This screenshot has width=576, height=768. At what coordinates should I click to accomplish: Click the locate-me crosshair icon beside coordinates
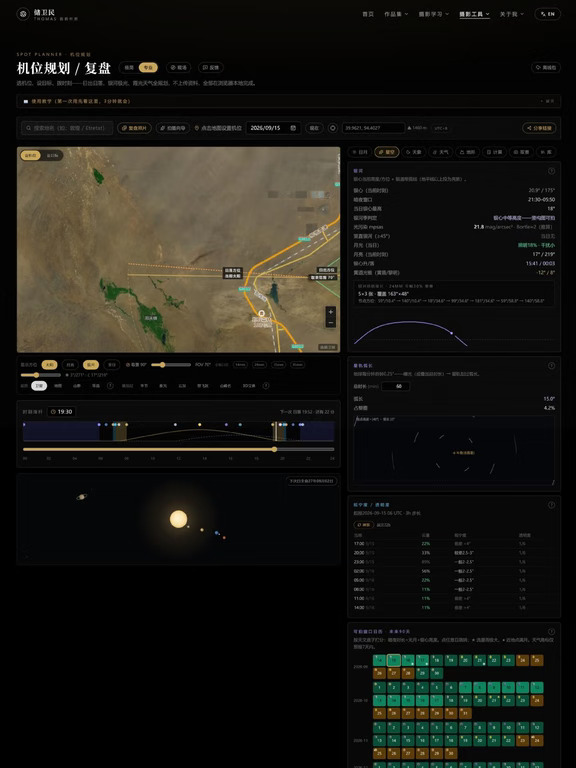click(333, 128)
